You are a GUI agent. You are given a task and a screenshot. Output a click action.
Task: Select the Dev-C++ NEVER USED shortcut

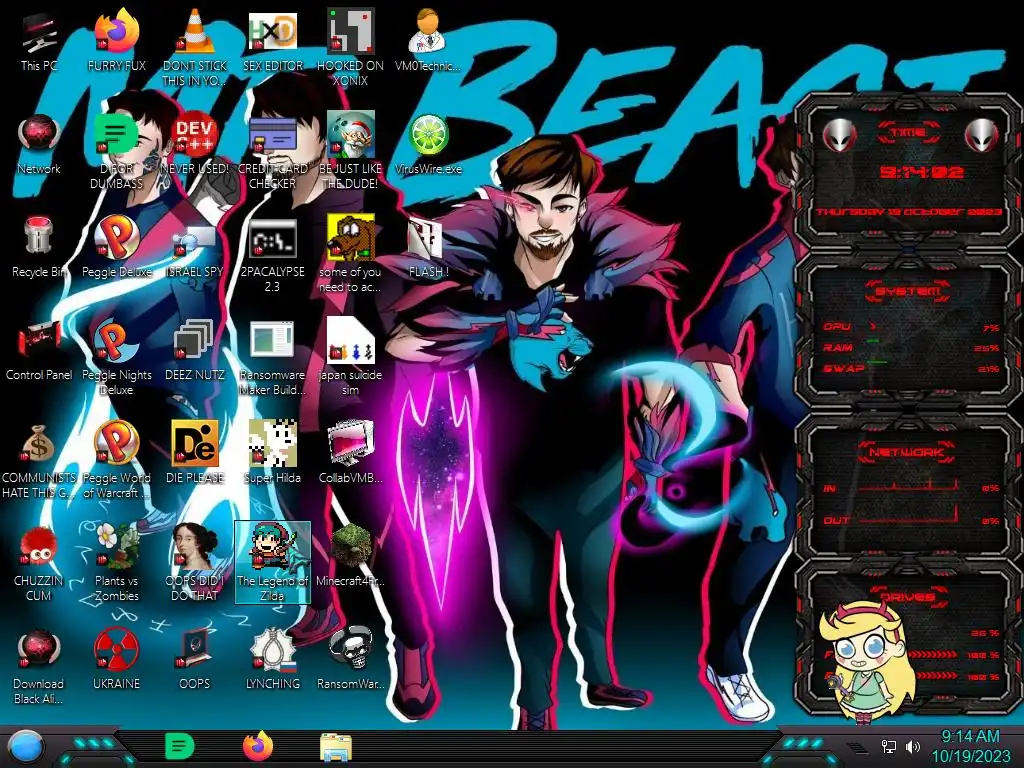click(x=195, y=144)
